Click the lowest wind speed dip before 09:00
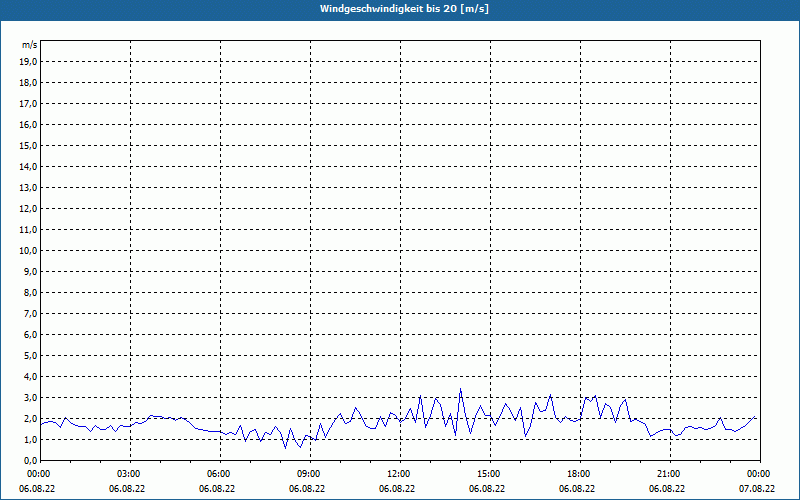This screenshot has width=800, height=500. click(286, 448)
